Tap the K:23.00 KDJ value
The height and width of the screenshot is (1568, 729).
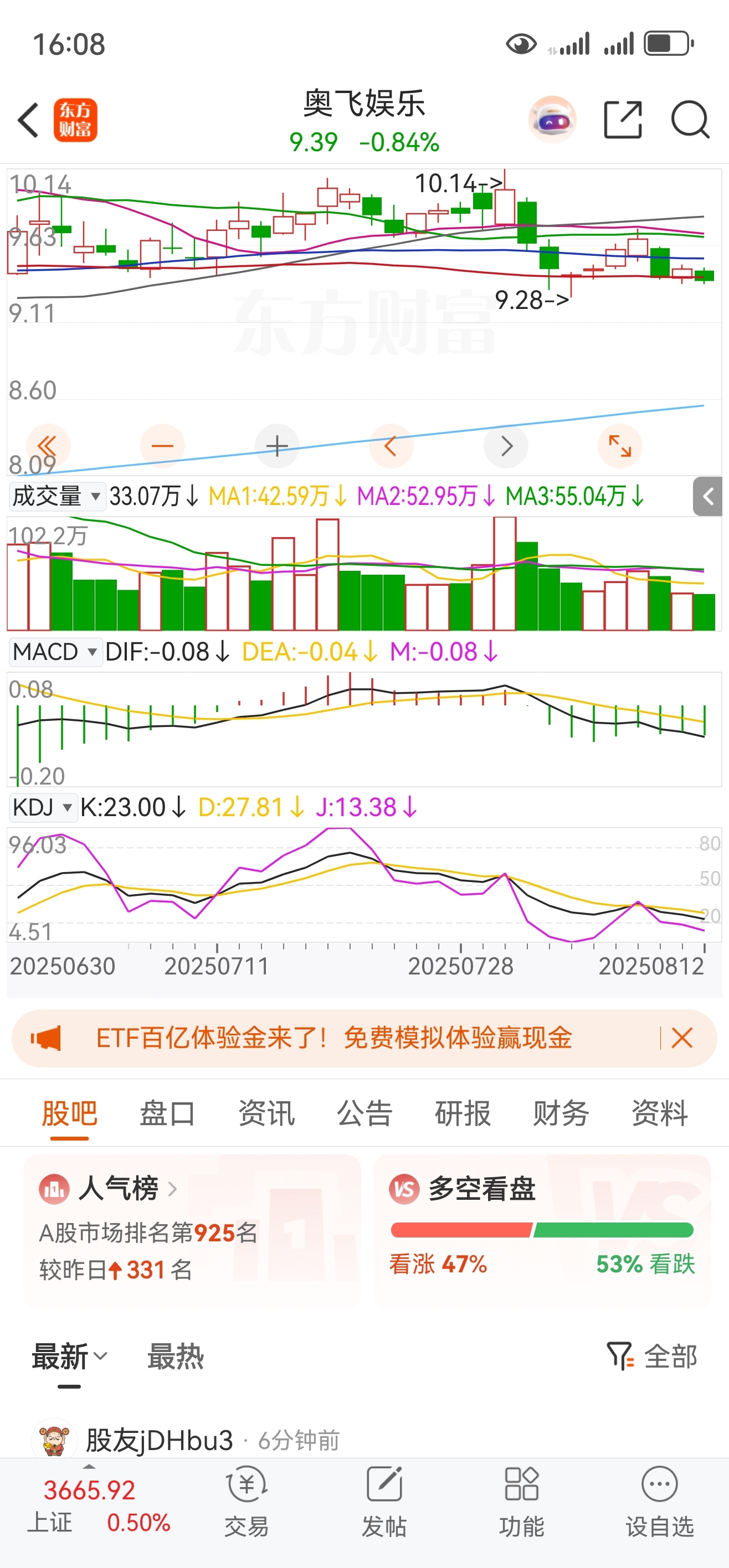132,808
